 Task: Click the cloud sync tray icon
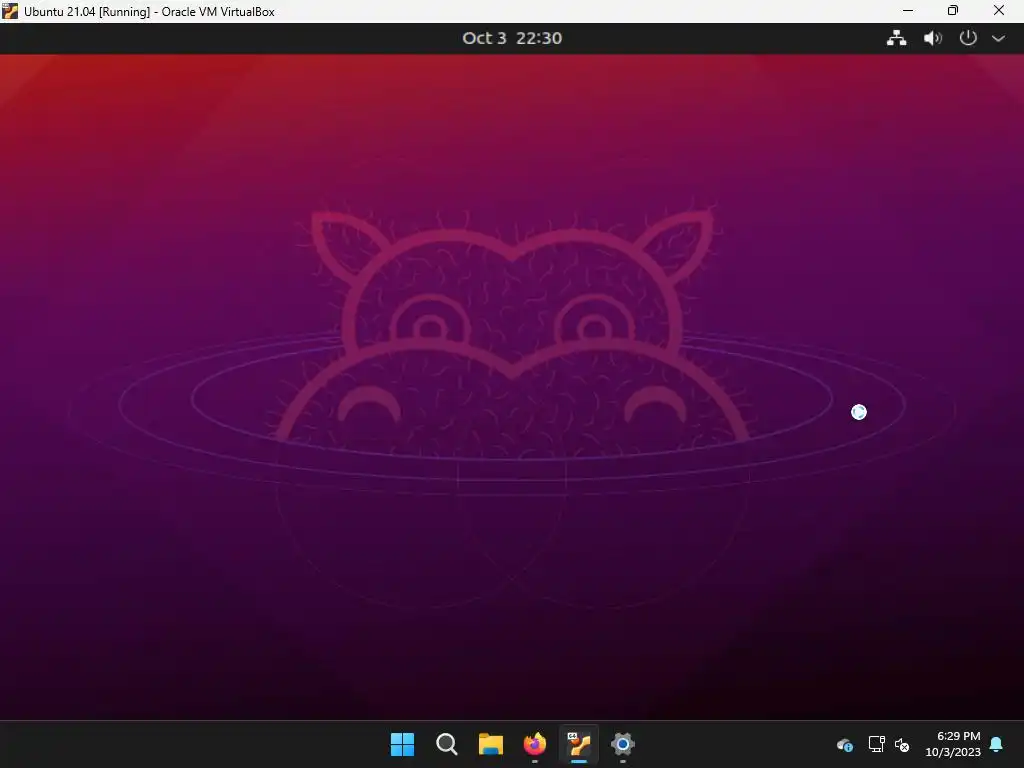(x=844, y=744)
